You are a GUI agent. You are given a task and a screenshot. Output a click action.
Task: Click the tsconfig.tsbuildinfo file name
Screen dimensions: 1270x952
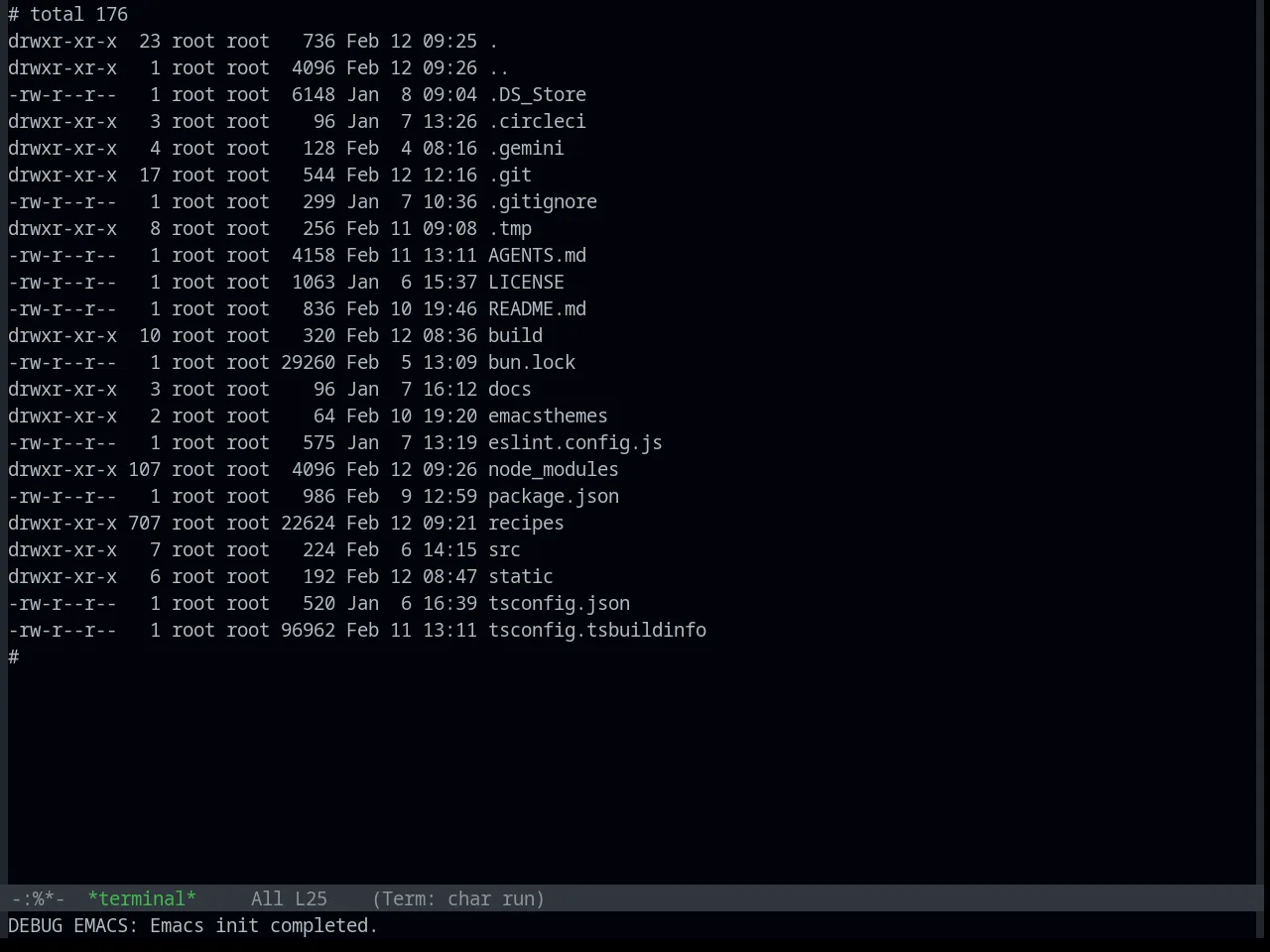(x=597, y=630)
